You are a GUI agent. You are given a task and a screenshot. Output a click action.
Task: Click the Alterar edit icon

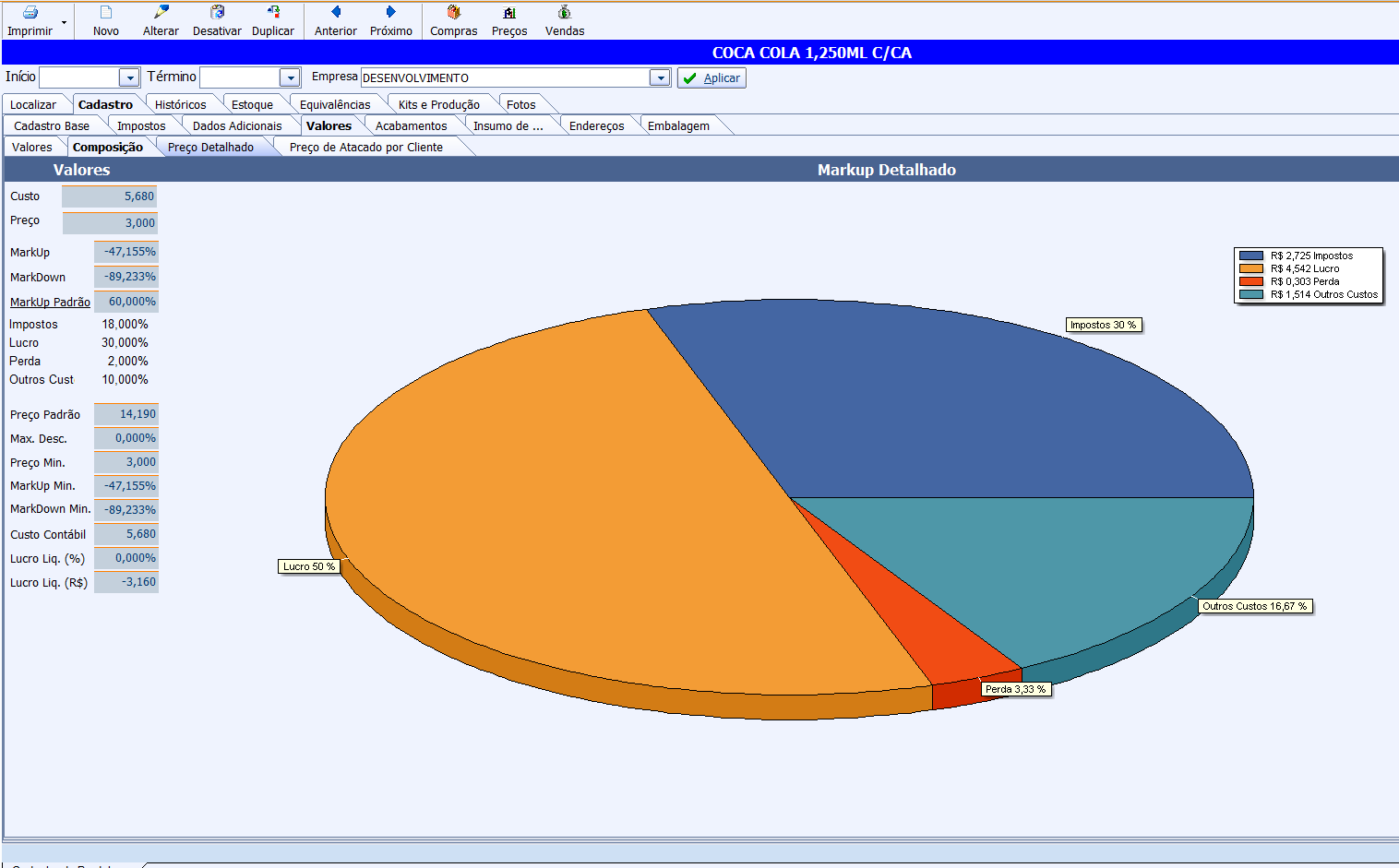(x=161, y=13)
